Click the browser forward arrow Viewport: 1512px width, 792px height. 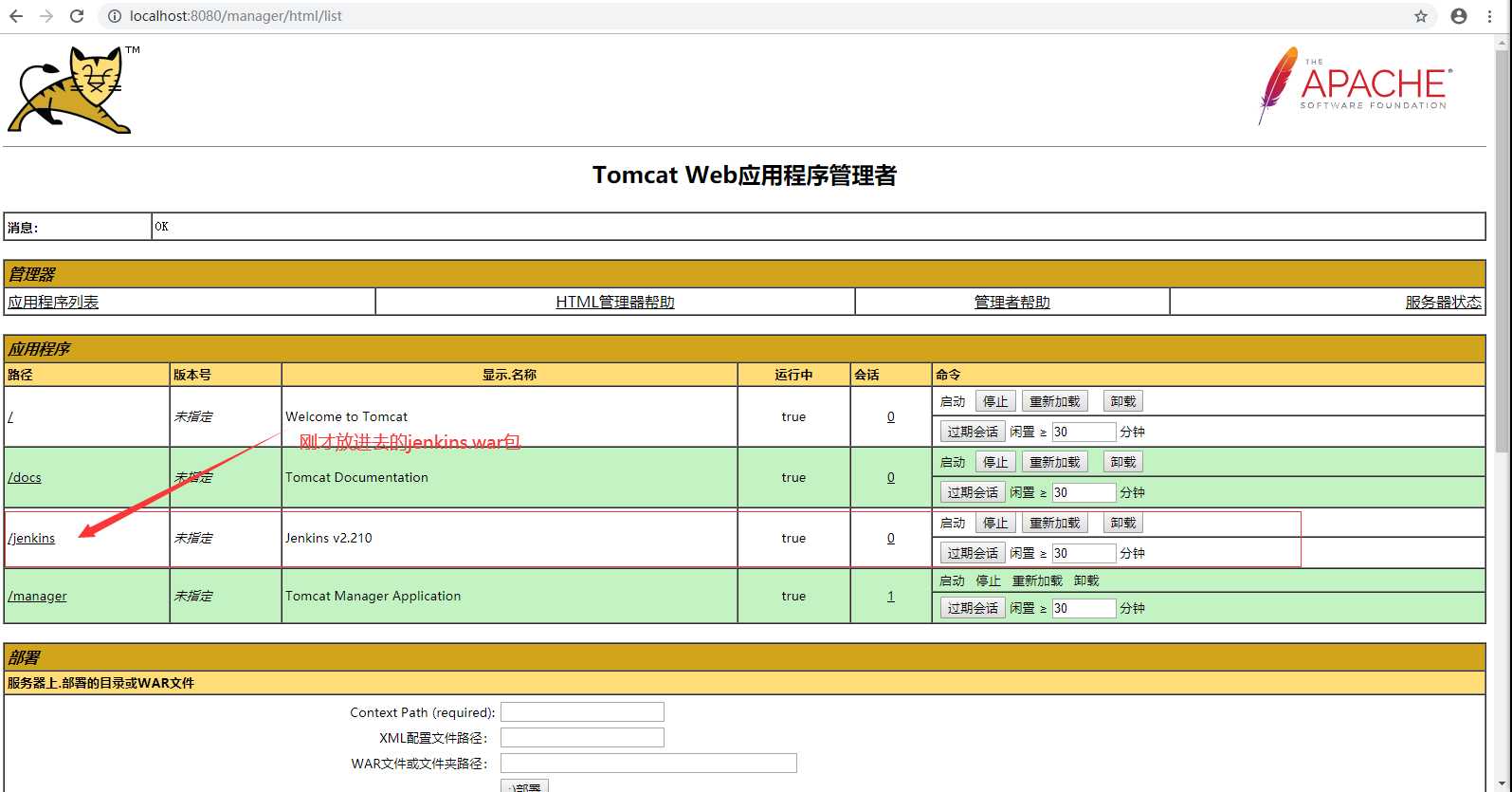[46, 16]
